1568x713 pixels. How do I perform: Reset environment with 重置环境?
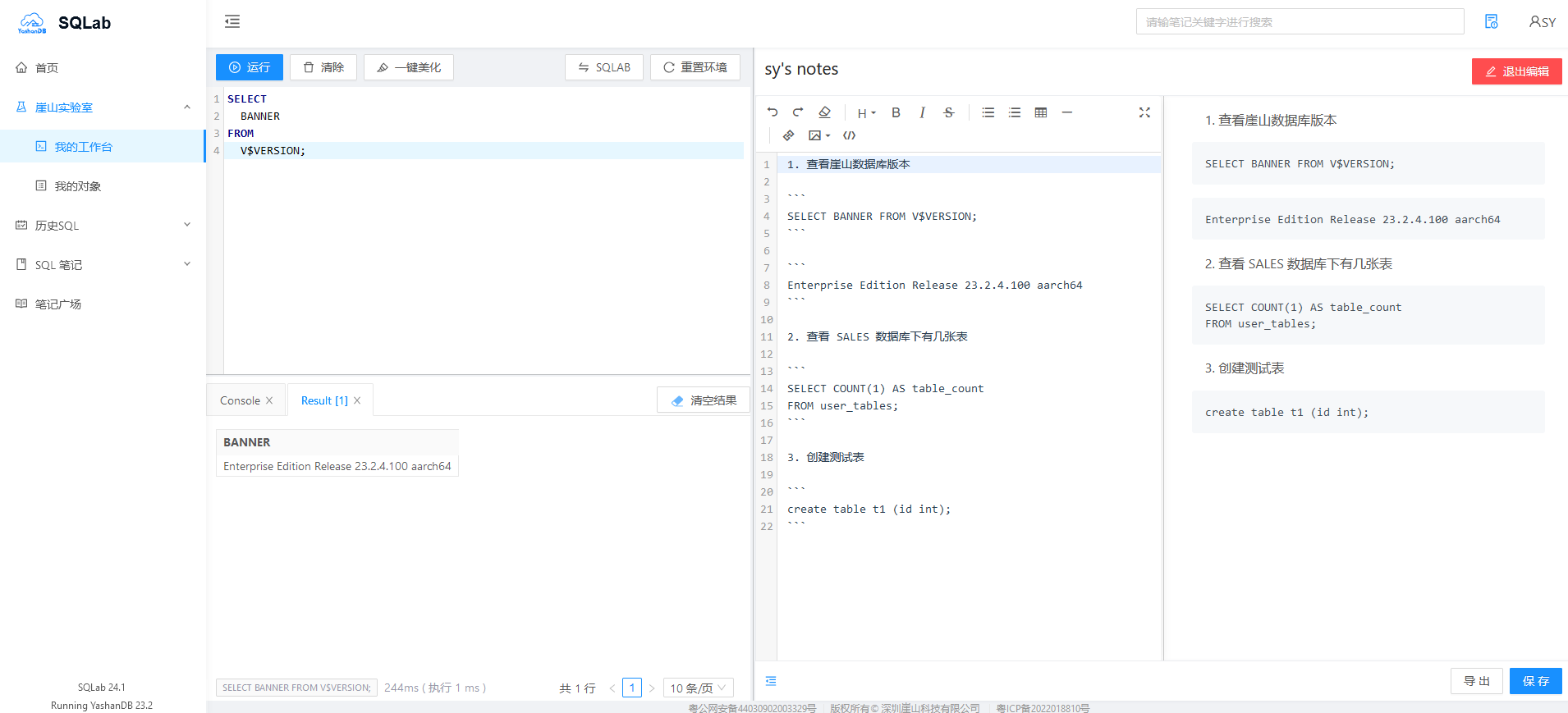coord(695,67)
